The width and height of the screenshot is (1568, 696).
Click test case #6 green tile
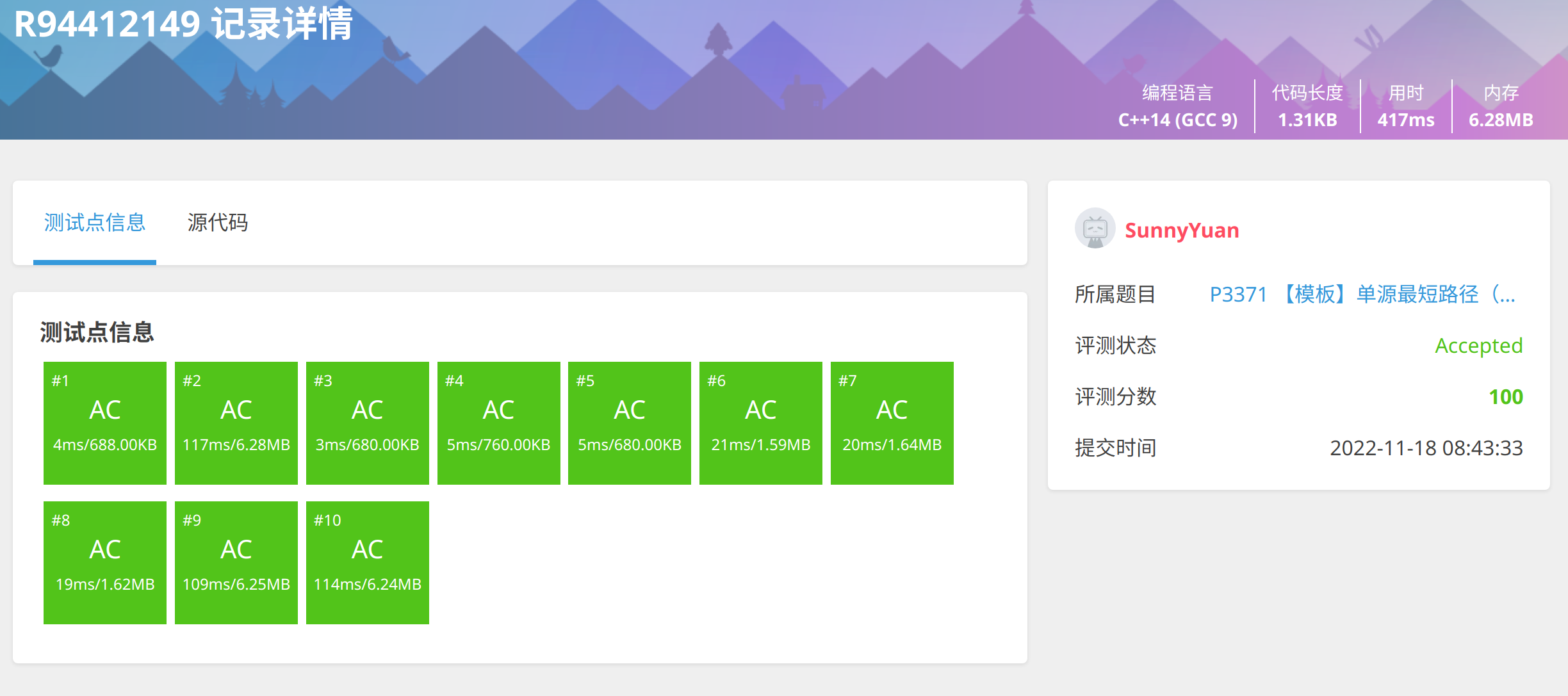(760, 422)
